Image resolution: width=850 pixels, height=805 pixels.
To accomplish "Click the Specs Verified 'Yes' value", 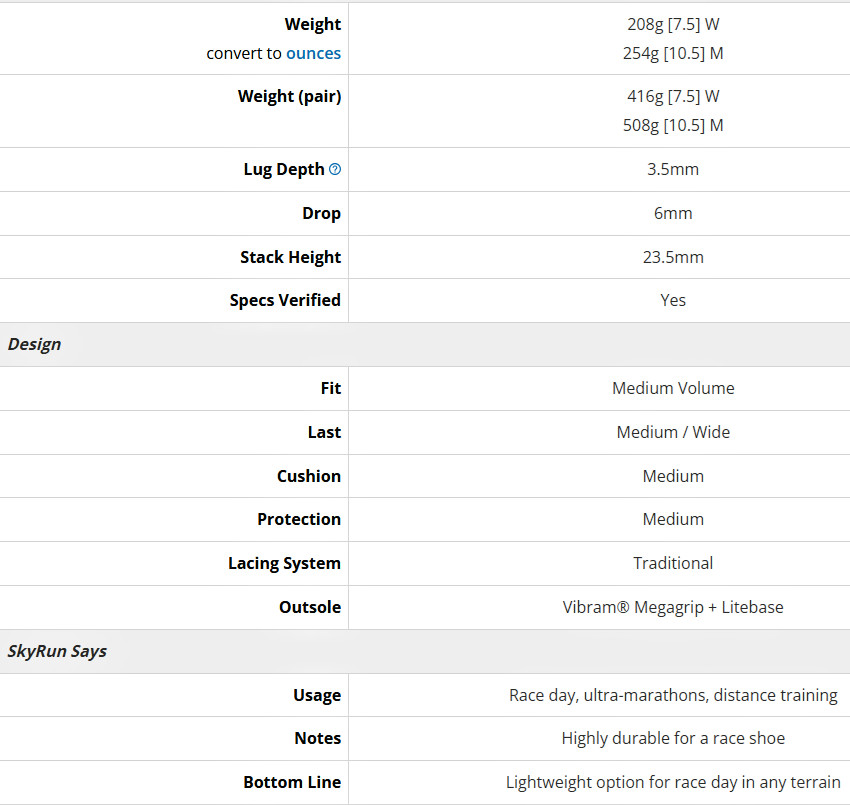I will click(x=673, y=300).
